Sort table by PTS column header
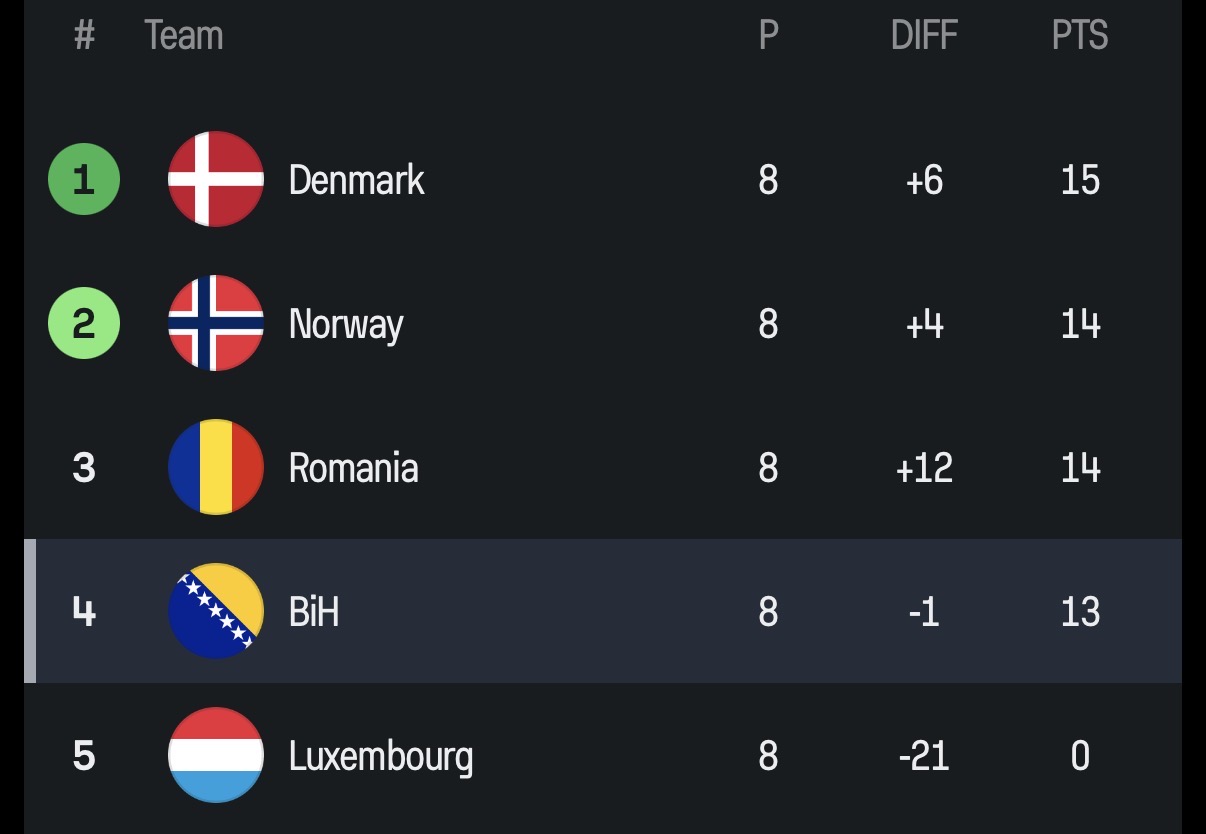Viewport: 1206px width, 834px height. point(1080,36)
